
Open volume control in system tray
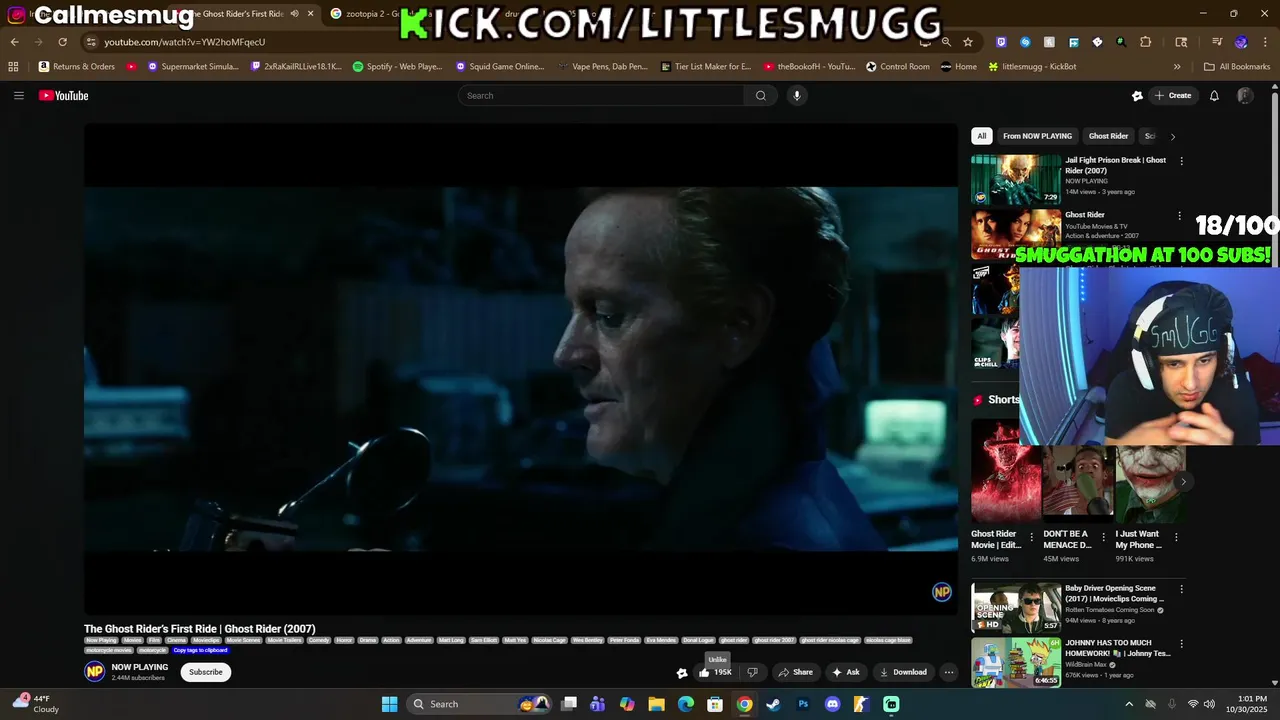(x=1209, y=704)
